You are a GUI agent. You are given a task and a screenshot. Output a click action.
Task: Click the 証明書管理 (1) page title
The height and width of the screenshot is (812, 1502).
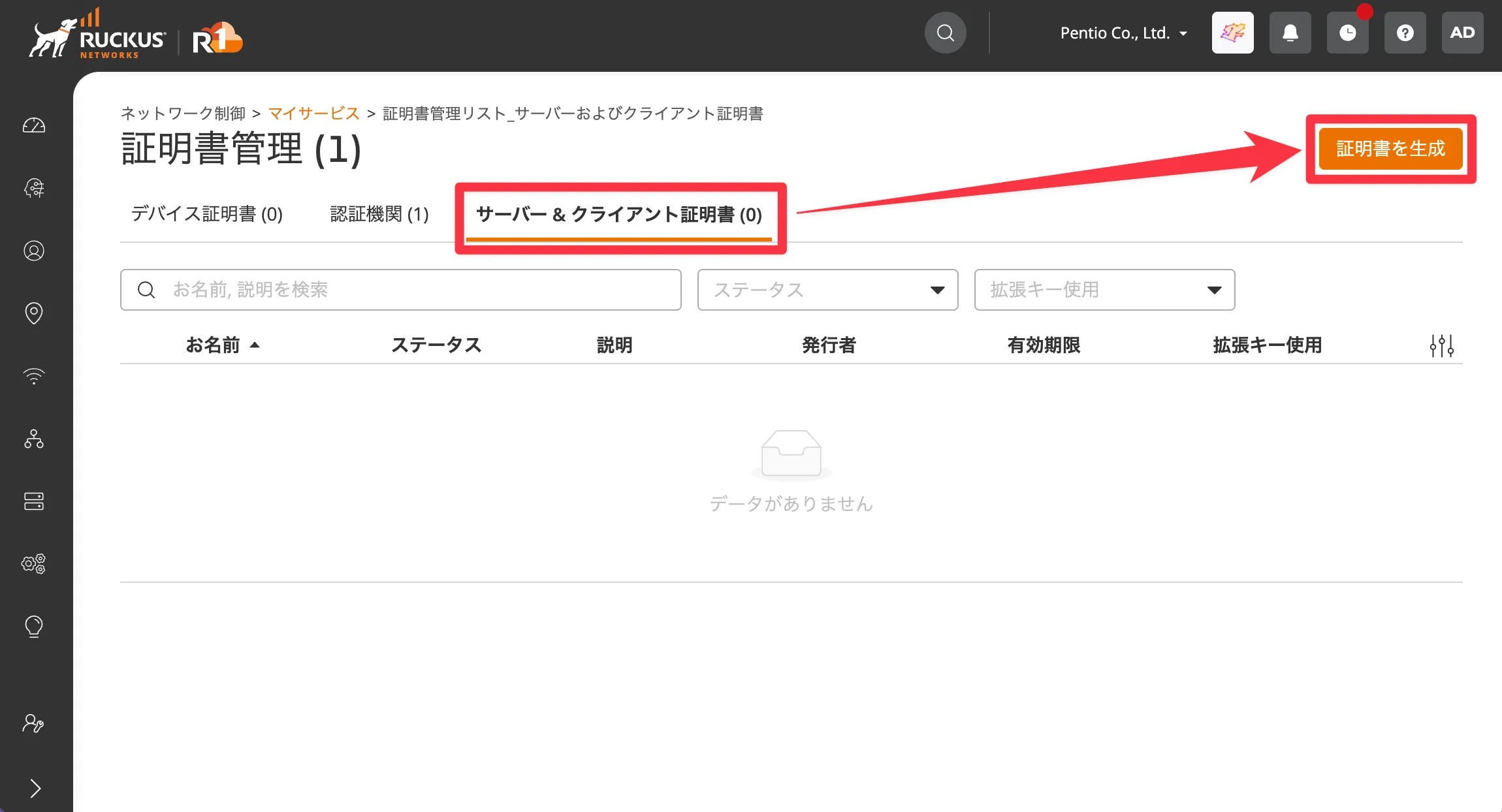tap(241, 149)
